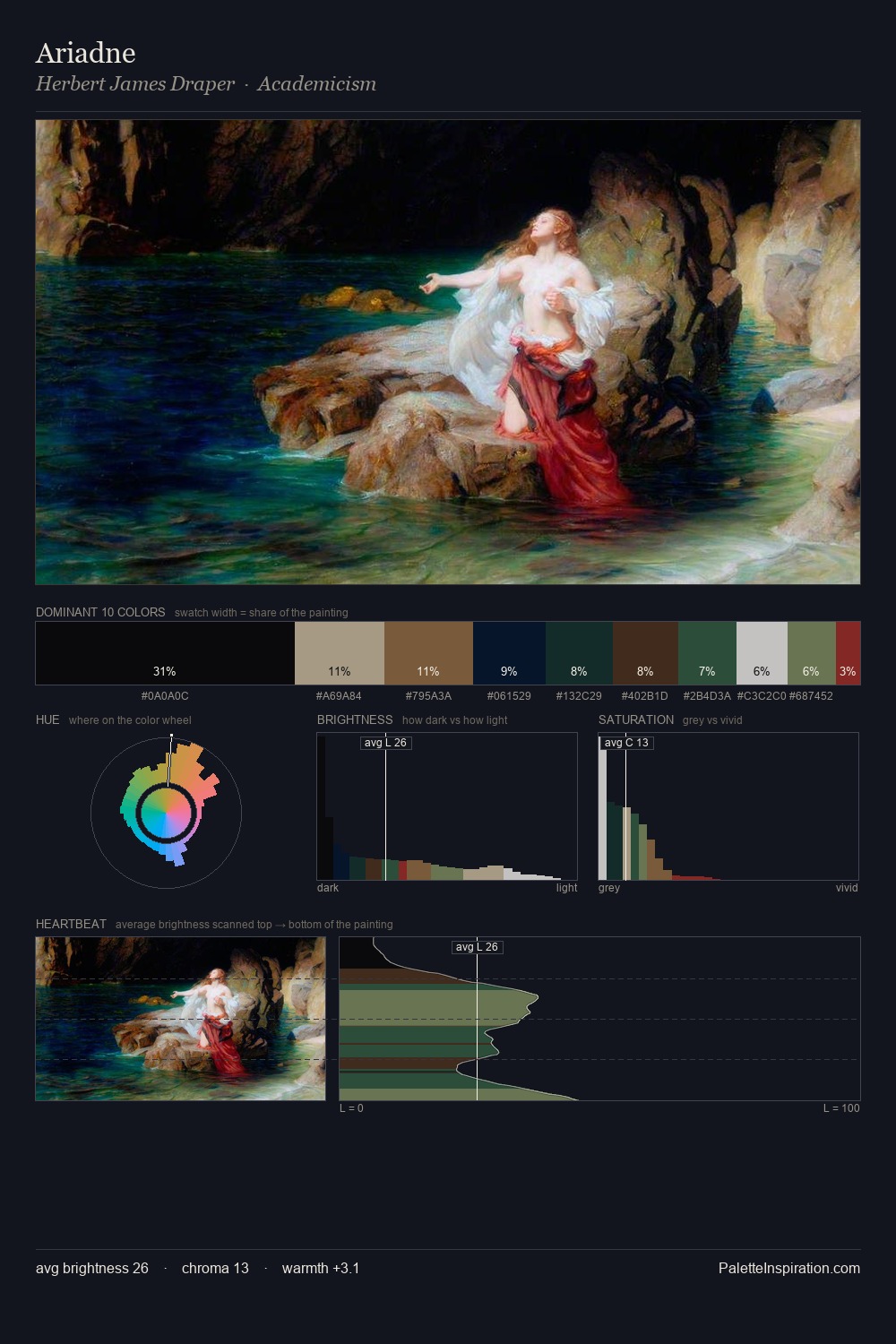The width and height of the screenshot is (896, 1344).
Task: Select the forest green #2B4D3A 7% swatch
Action: 707,653
